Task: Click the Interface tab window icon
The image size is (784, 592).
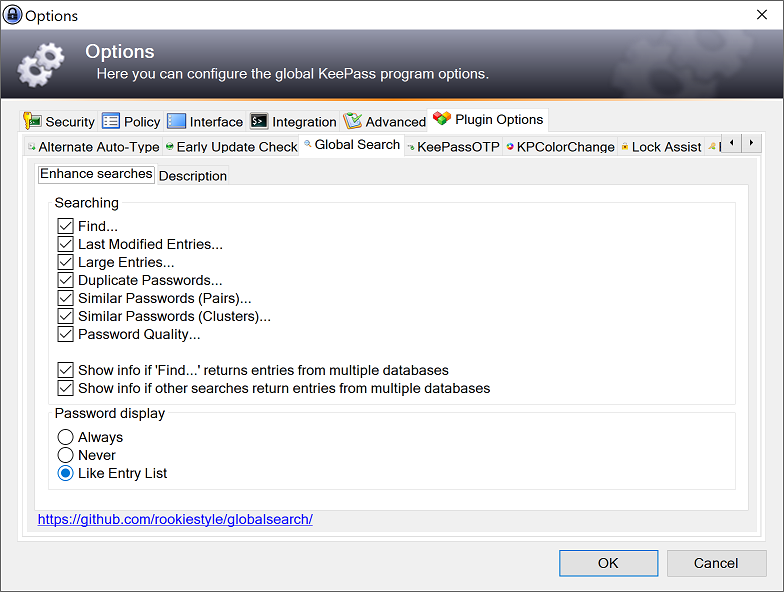Action: coord(176,121)
